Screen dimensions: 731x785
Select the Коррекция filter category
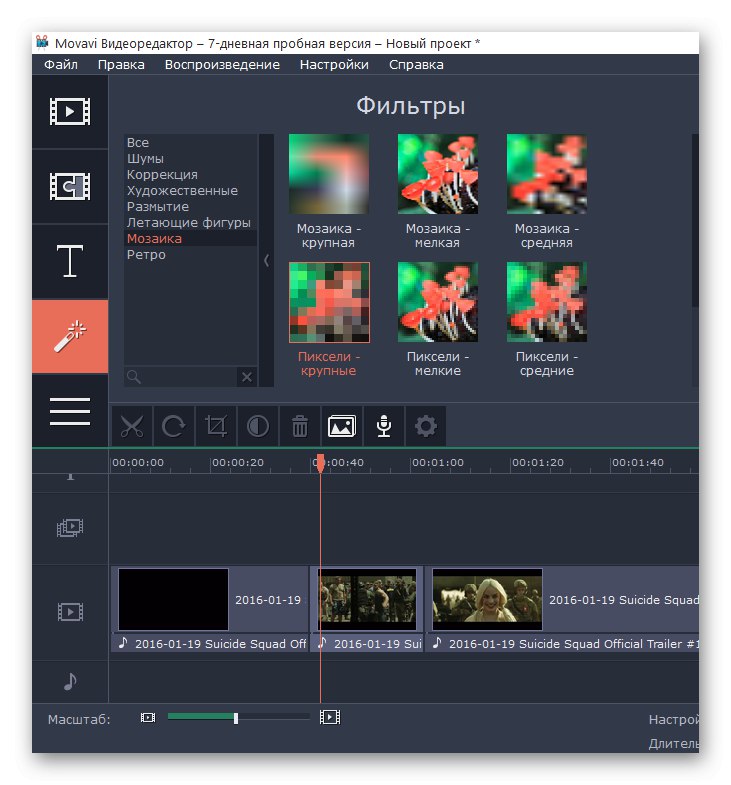click(190, 175)
